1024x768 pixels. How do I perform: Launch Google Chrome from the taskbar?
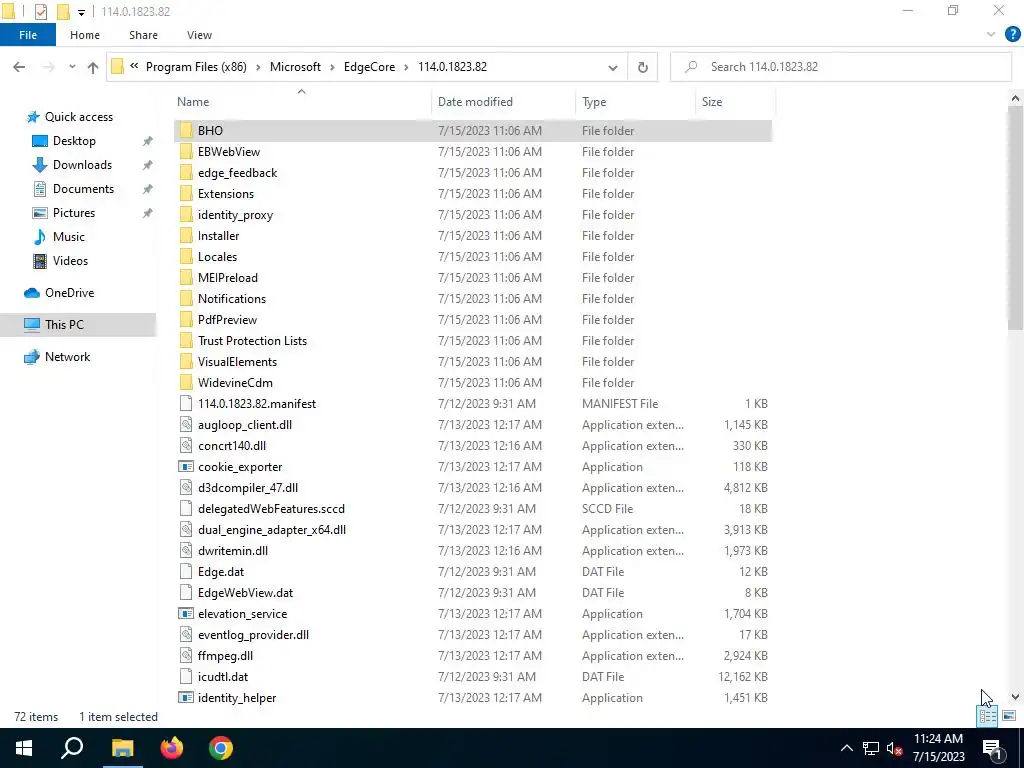coord(221,748)
